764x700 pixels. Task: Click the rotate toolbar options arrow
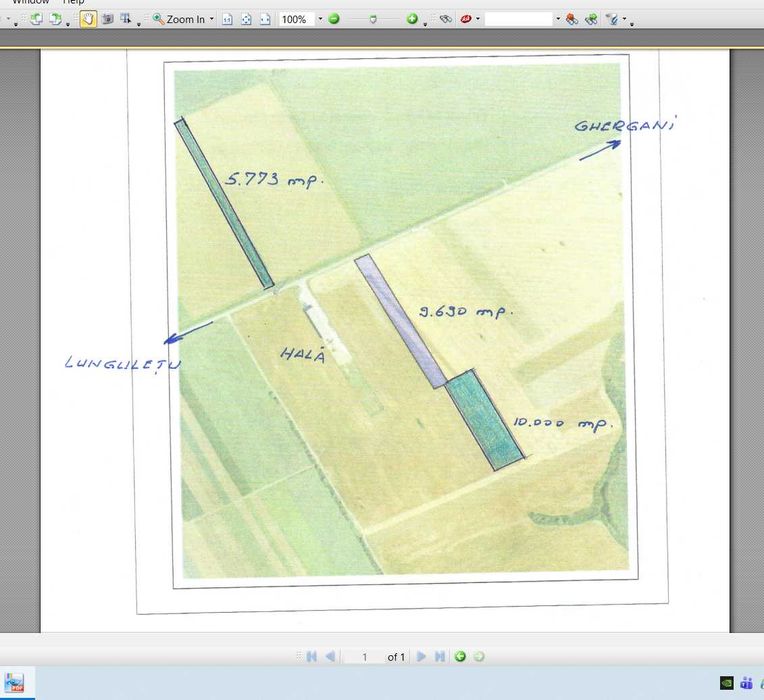[68, 24]
